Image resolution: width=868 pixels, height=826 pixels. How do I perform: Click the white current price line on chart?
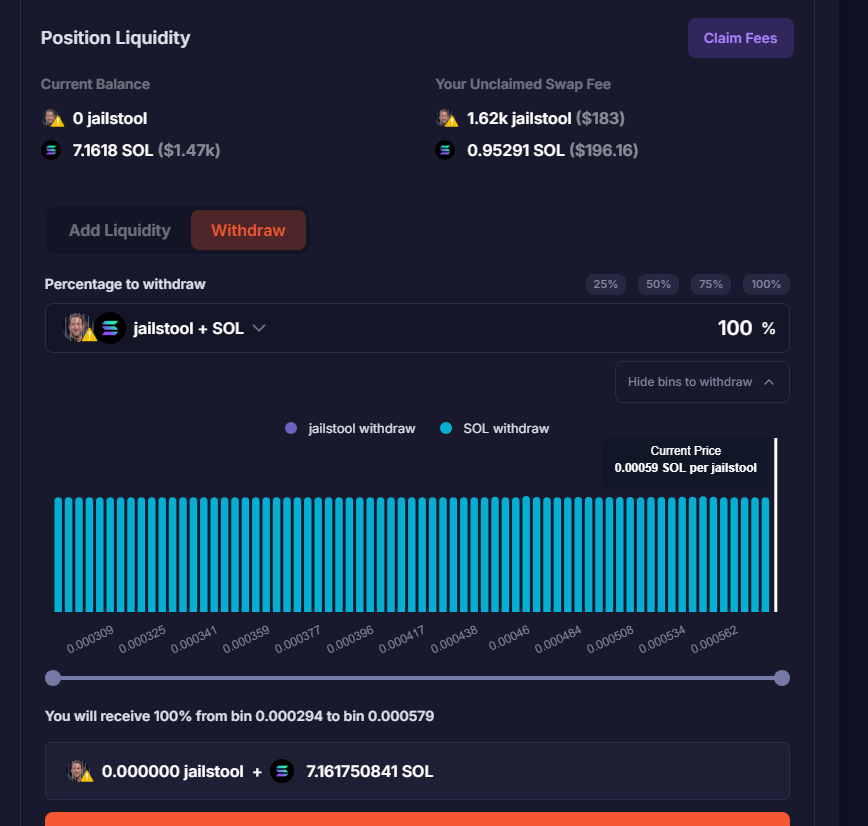[776, 525]
